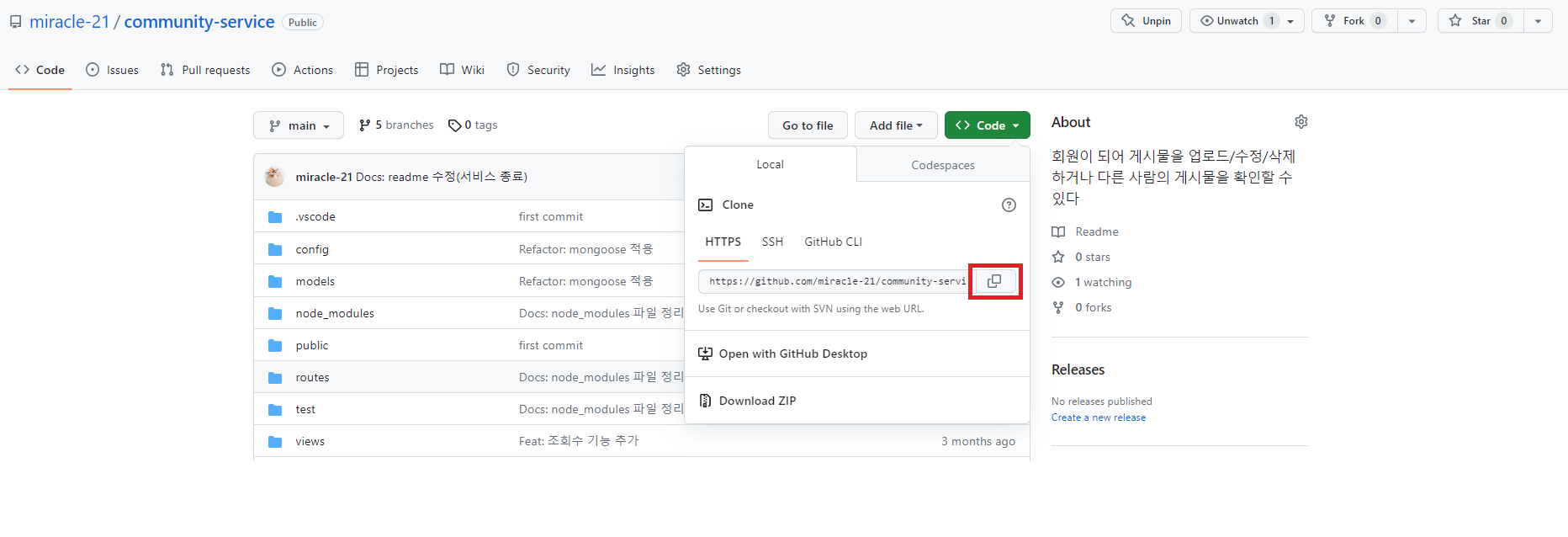This screenshot has width=1568, height=537.
Task: Open repository details gear icon next to About
Action: pyautogui.click(x=1300, y=122)
